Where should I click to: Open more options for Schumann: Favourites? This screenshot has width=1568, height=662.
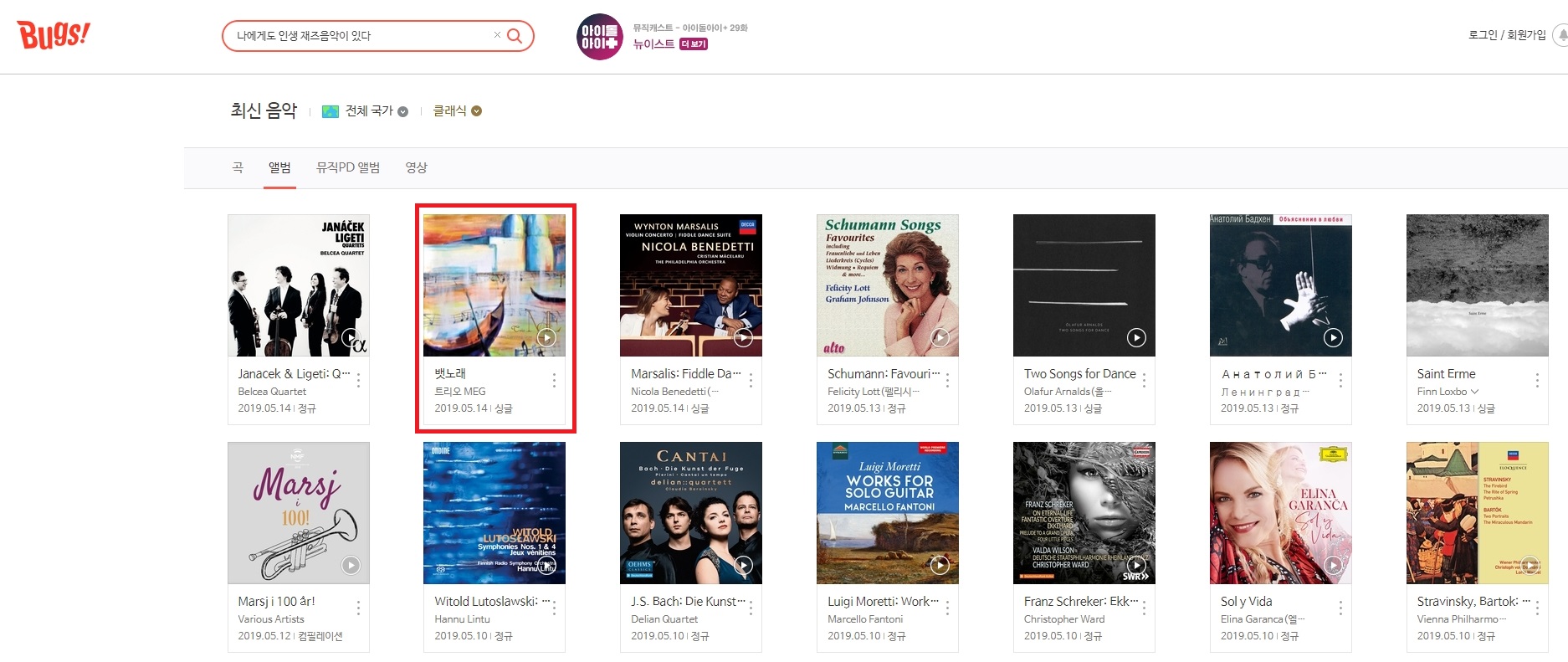[x=947, y=381]
